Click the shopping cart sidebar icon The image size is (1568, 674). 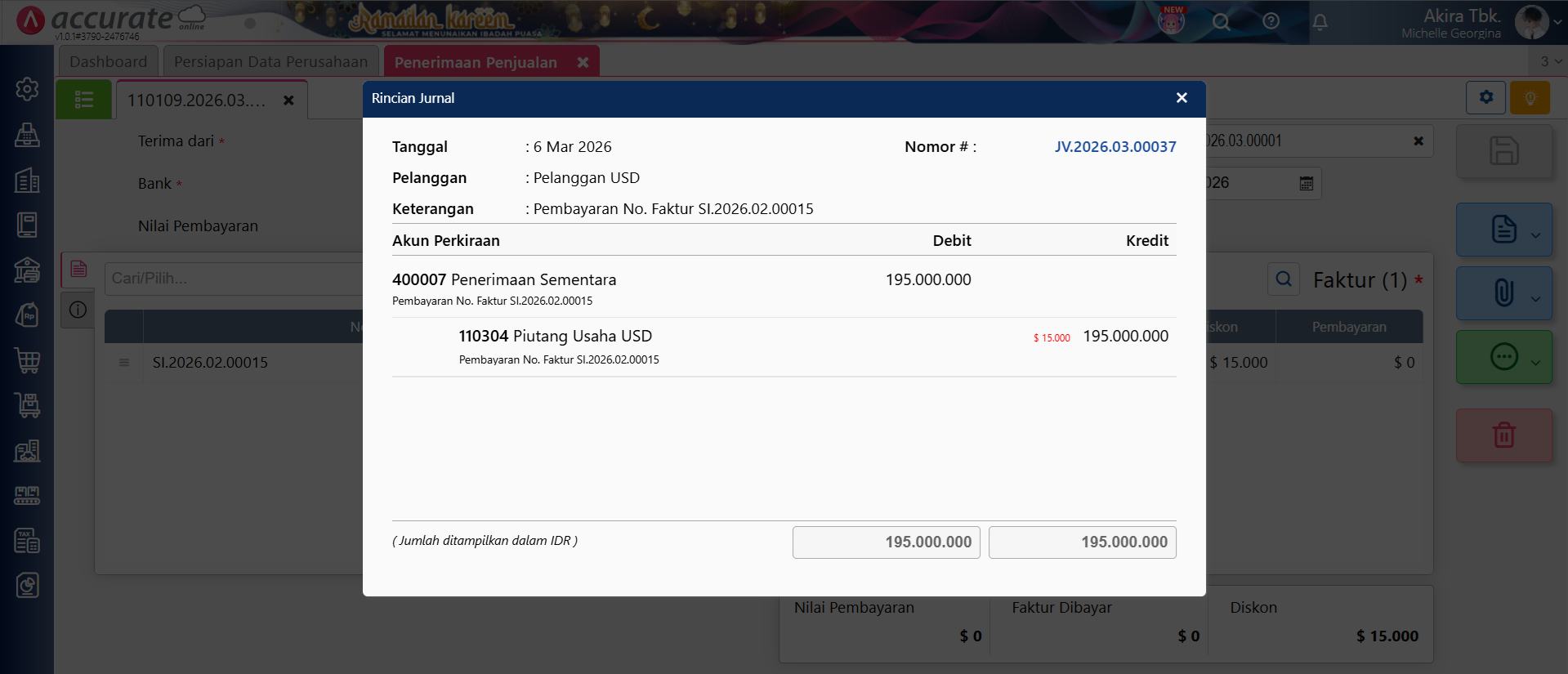pyautogui.click(x=27, y=360)
